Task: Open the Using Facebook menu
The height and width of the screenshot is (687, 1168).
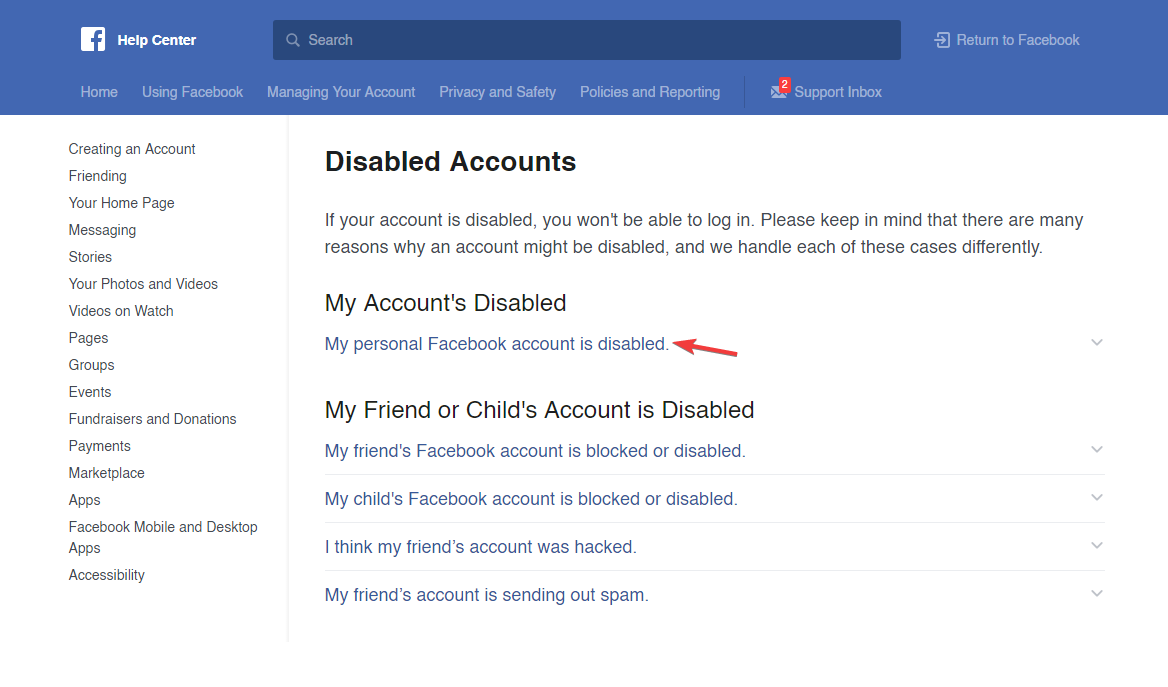Action: (192, 92)
